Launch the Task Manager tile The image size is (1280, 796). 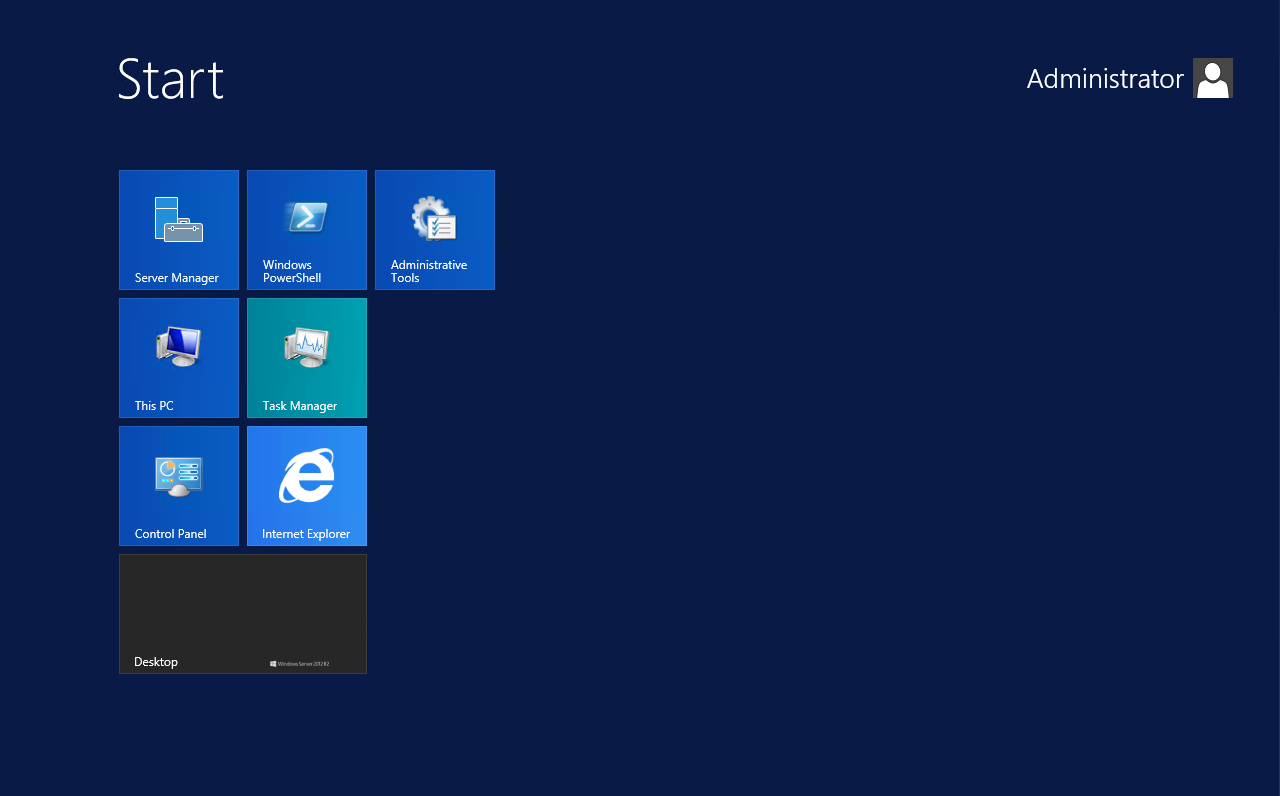tap(307, 358)
